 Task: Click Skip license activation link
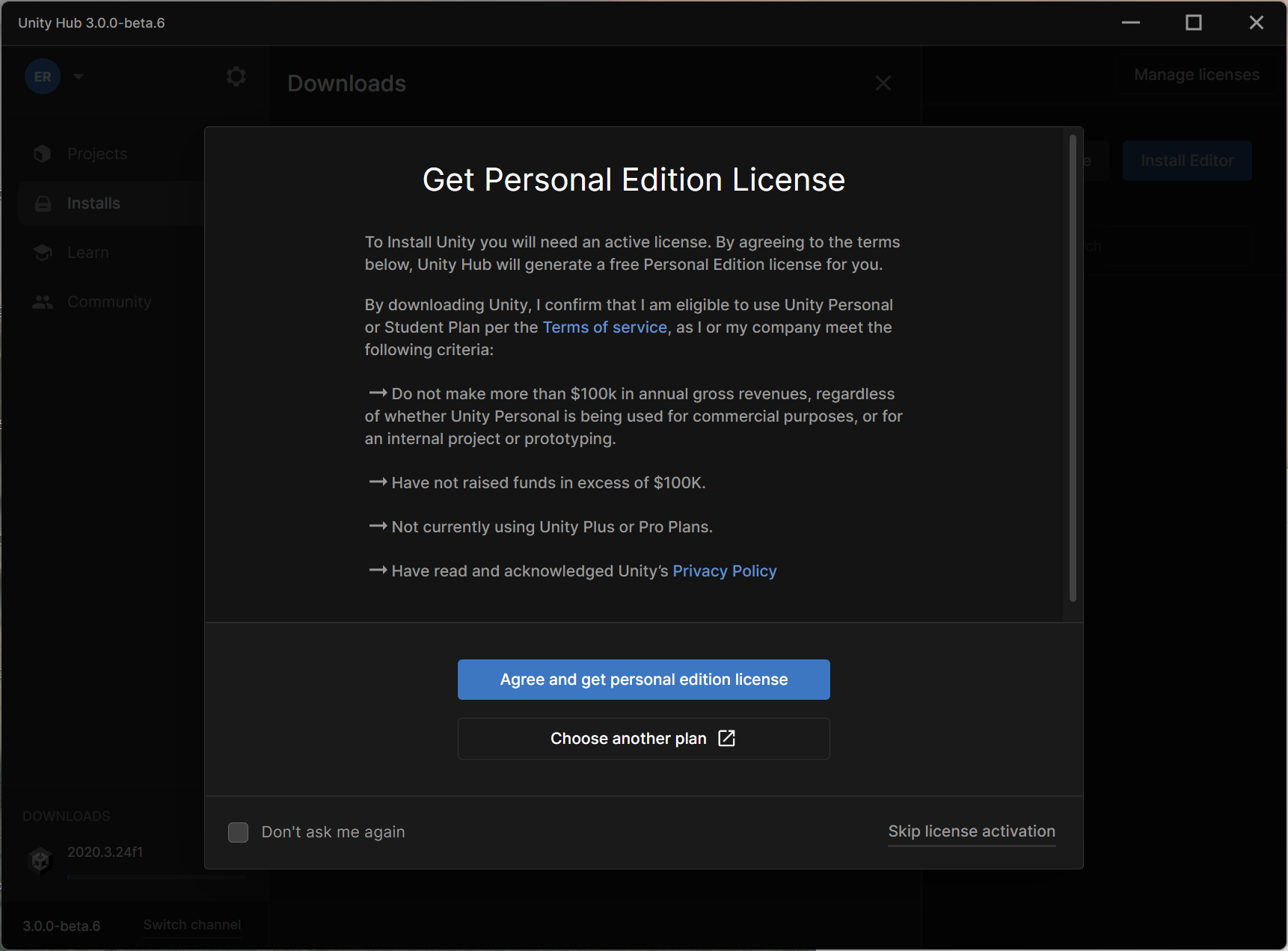[x=971, y=831]
